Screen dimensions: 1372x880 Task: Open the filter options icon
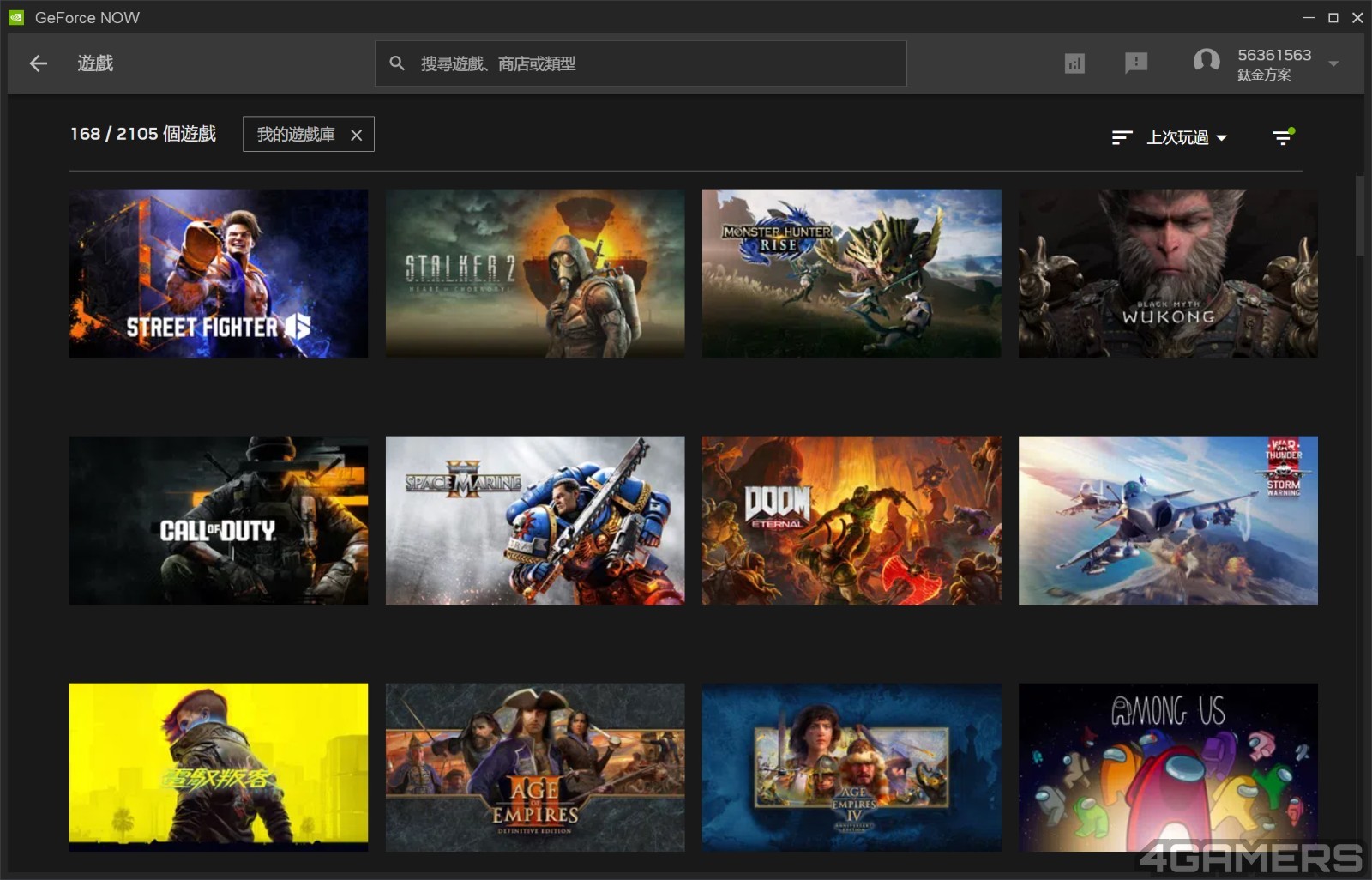1283,136
